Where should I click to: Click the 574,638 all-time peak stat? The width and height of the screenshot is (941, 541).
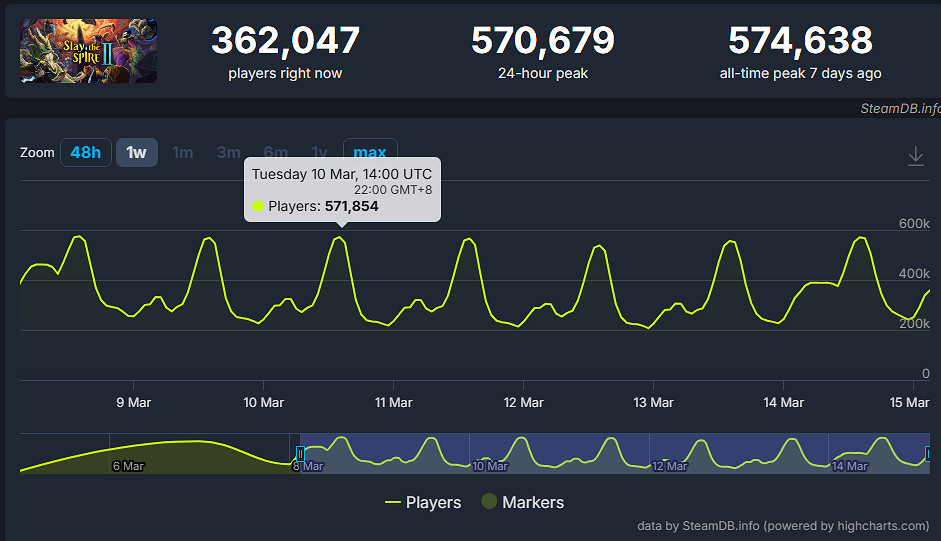pos(800,41)
